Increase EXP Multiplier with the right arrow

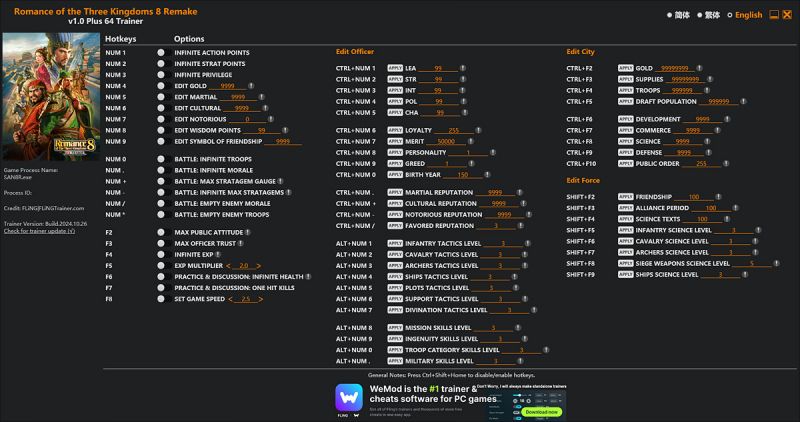259,266
